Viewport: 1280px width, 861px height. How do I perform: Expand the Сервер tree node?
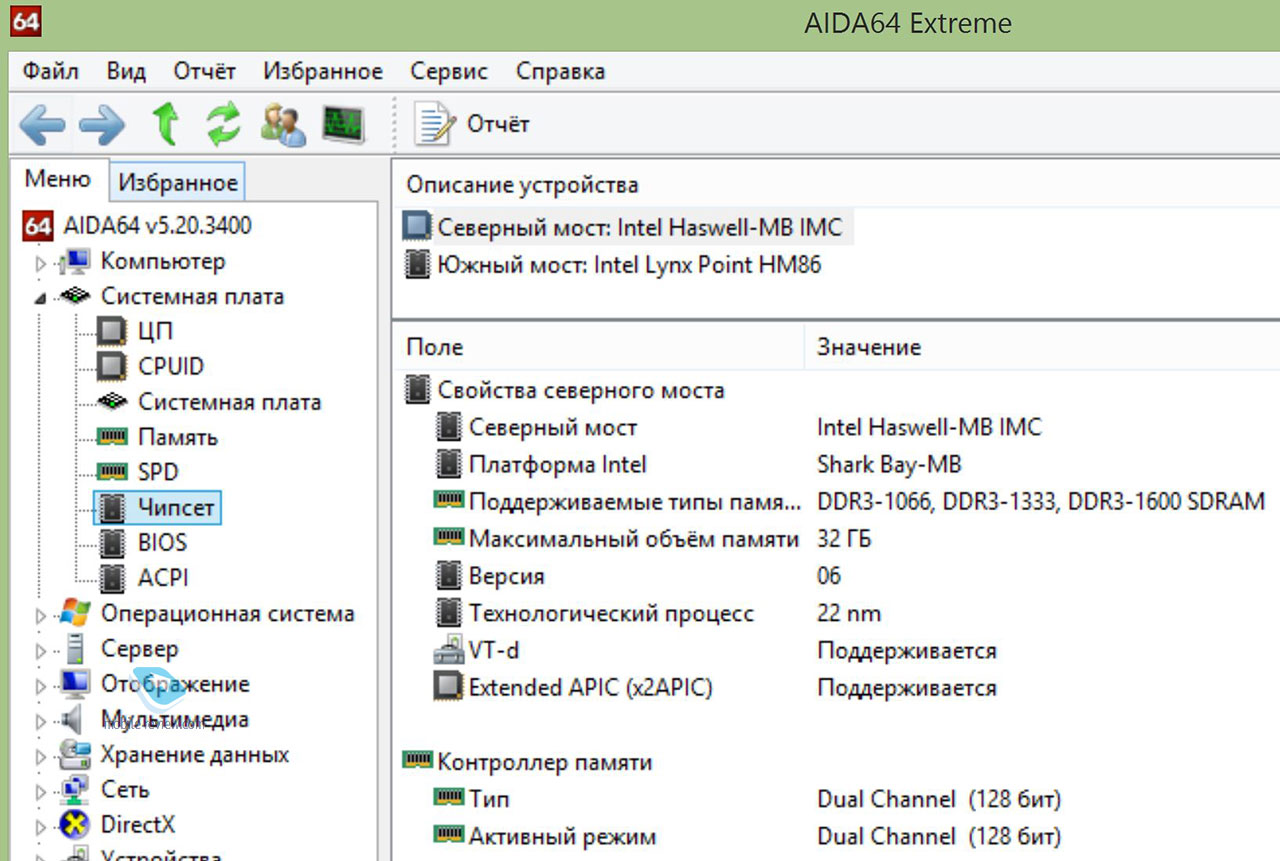(x=41, y=651)
